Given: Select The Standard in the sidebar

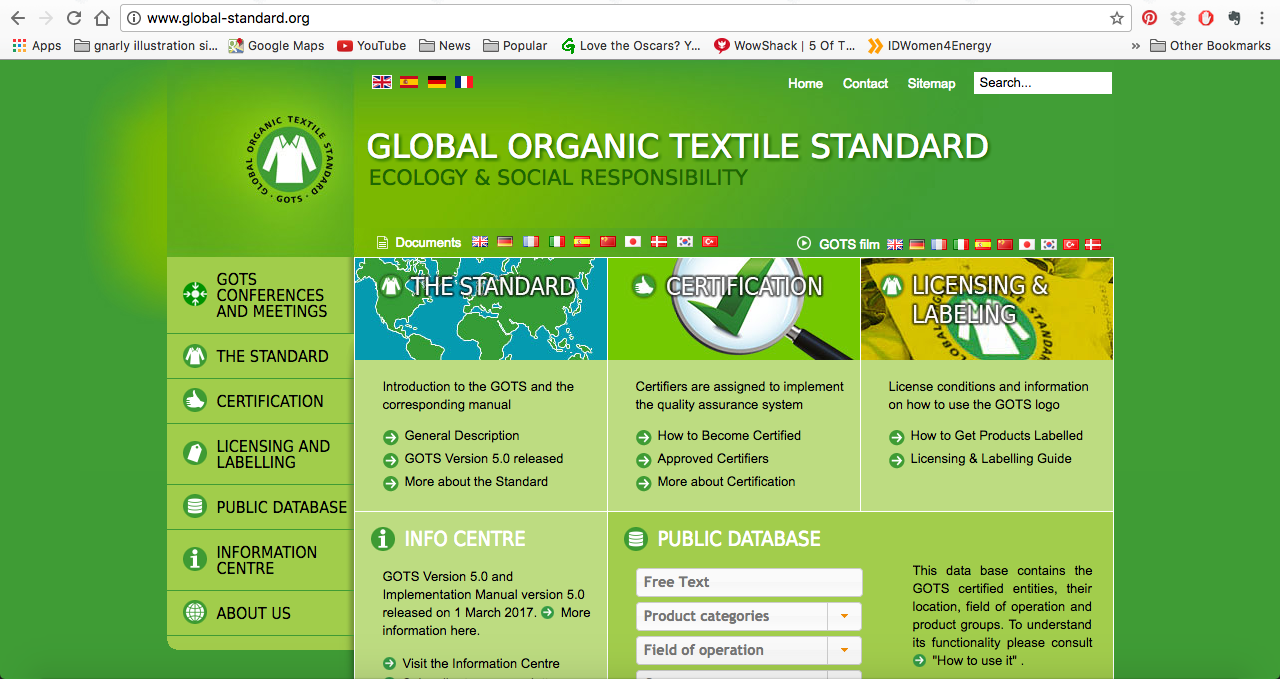Looking at the screenshot, I should tap(260, 356).
